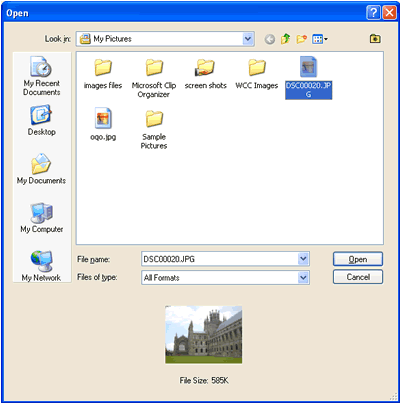This screenshot has width=400, height=403.
Task: Open My Network places shortcut
Action: (41, 266)
